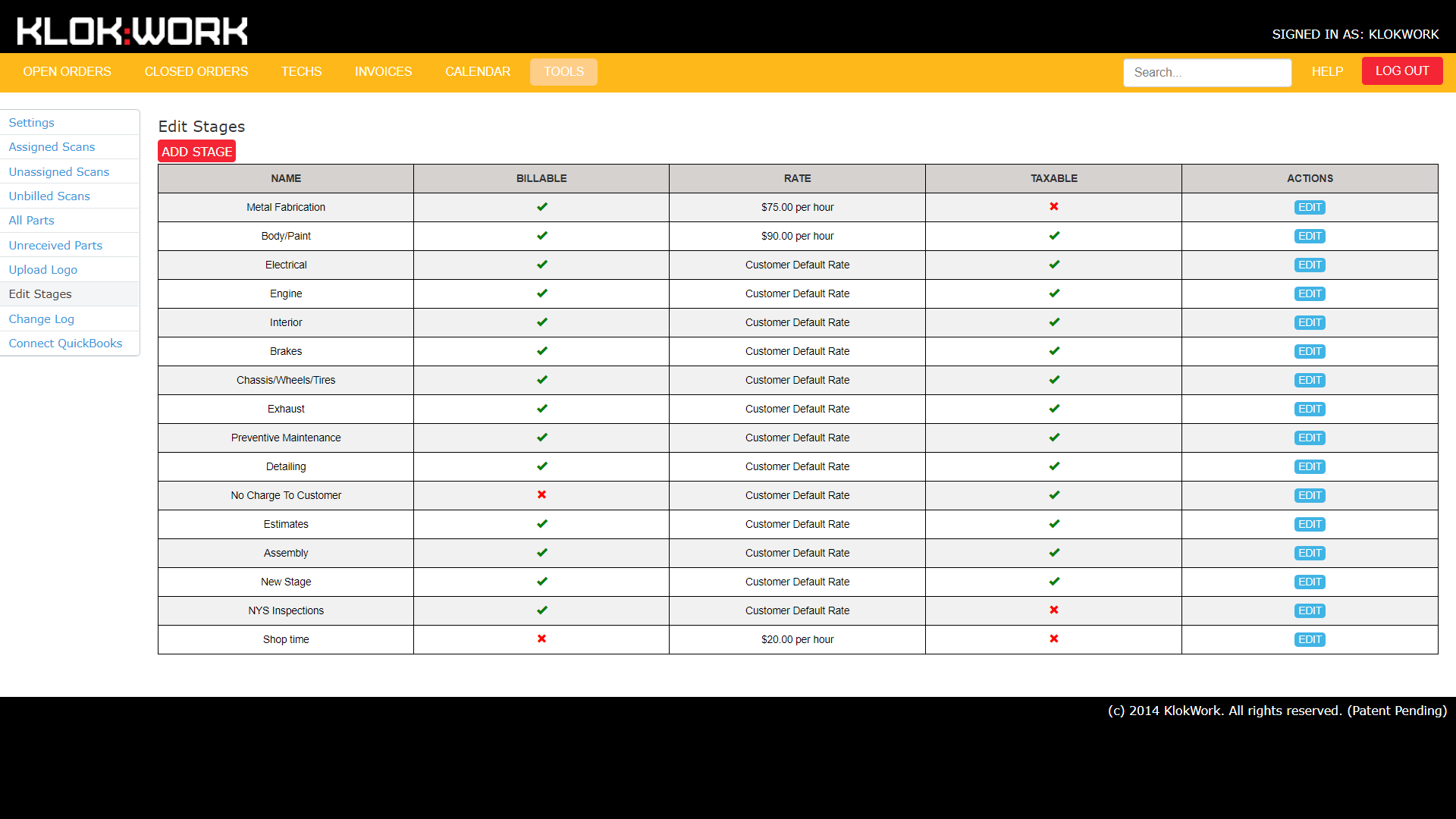
Task: Add a new stage with ADD STAGE
Action: 196,152
